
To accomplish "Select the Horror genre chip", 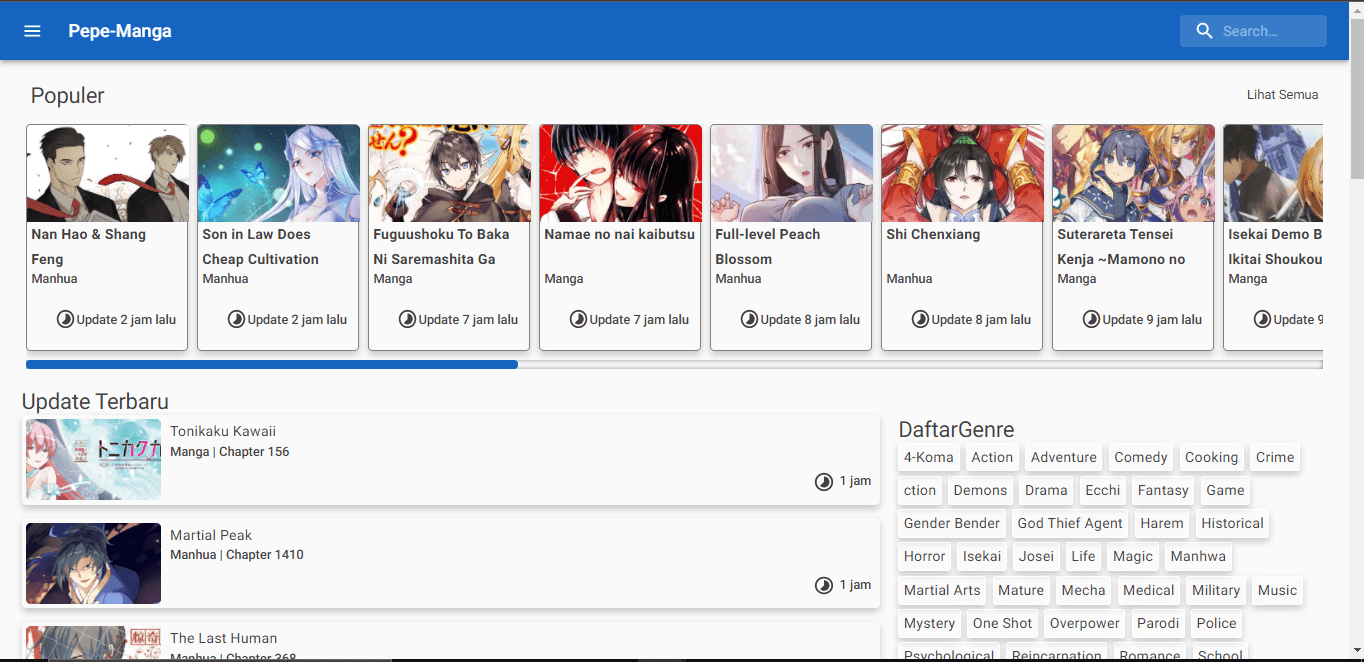I will click(x=925, y=556).
